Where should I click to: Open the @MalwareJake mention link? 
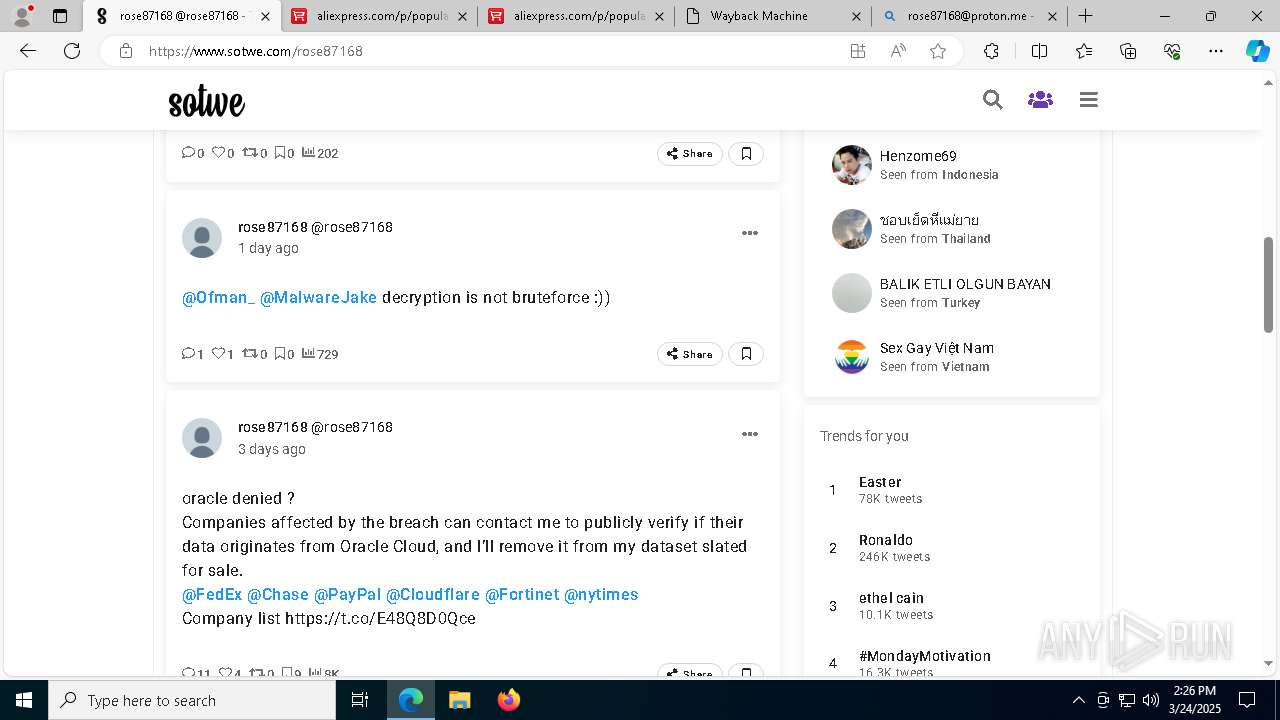click(x=318, y=297)
